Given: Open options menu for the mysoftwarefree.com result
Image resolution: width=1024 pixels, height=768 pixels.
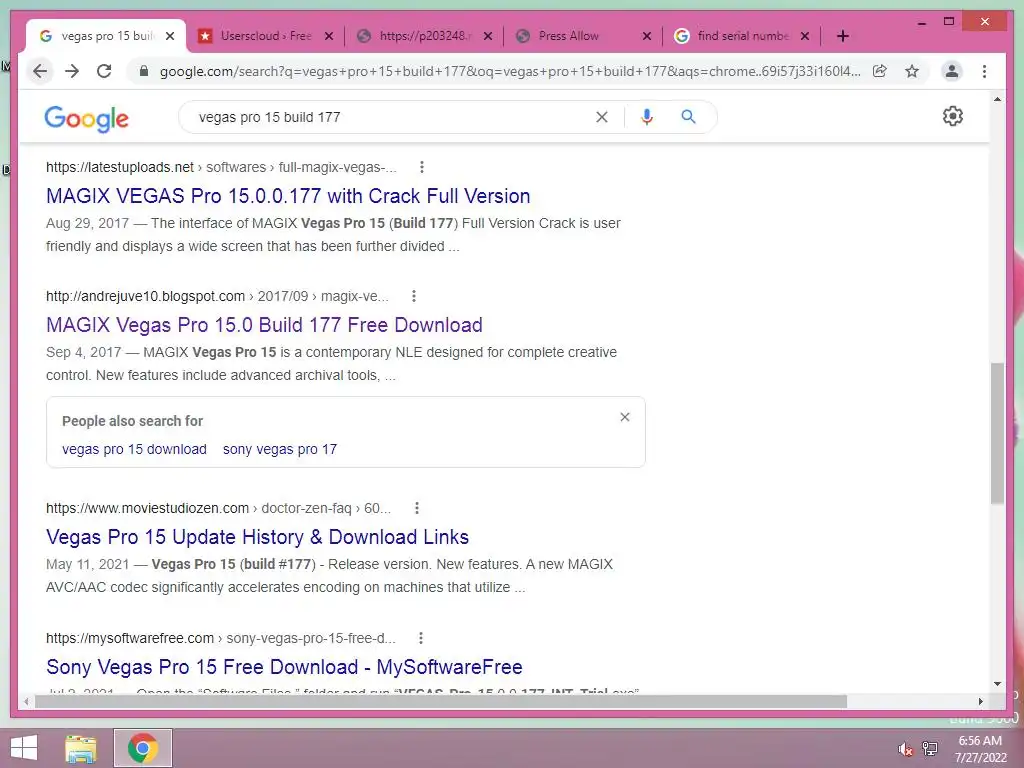Looking at the screenshot, I should click(x=421, y=638).
